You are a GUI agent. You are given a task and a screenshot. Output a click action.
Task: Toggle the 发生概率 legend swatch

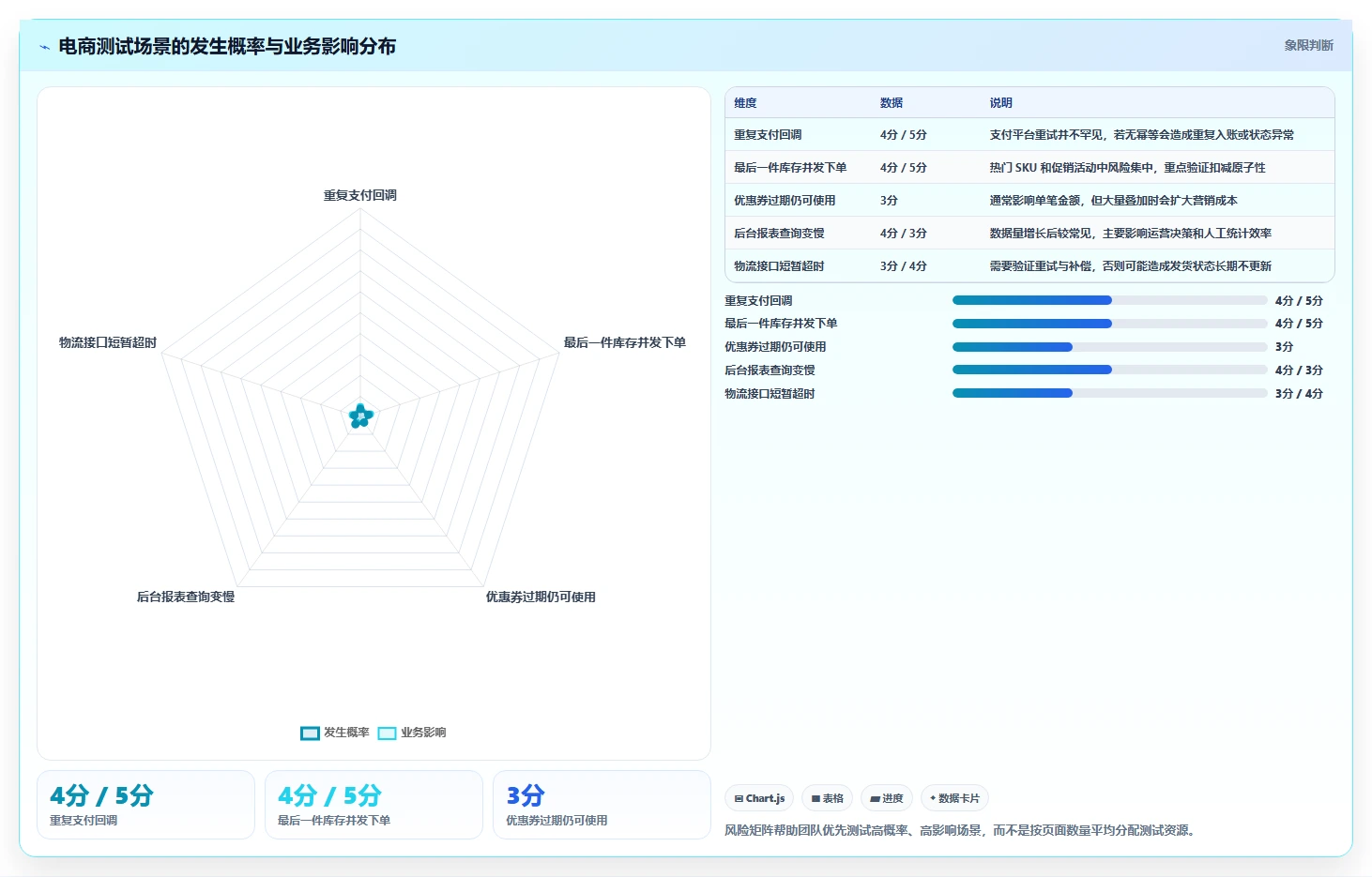coord(310,733)
